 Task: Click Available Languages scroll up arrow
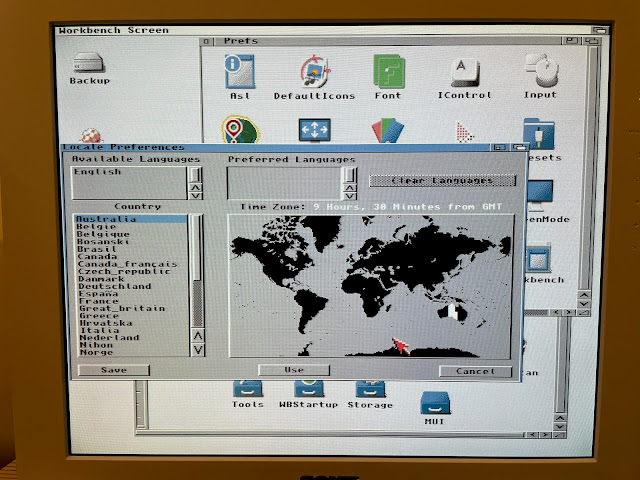[196, 187]
